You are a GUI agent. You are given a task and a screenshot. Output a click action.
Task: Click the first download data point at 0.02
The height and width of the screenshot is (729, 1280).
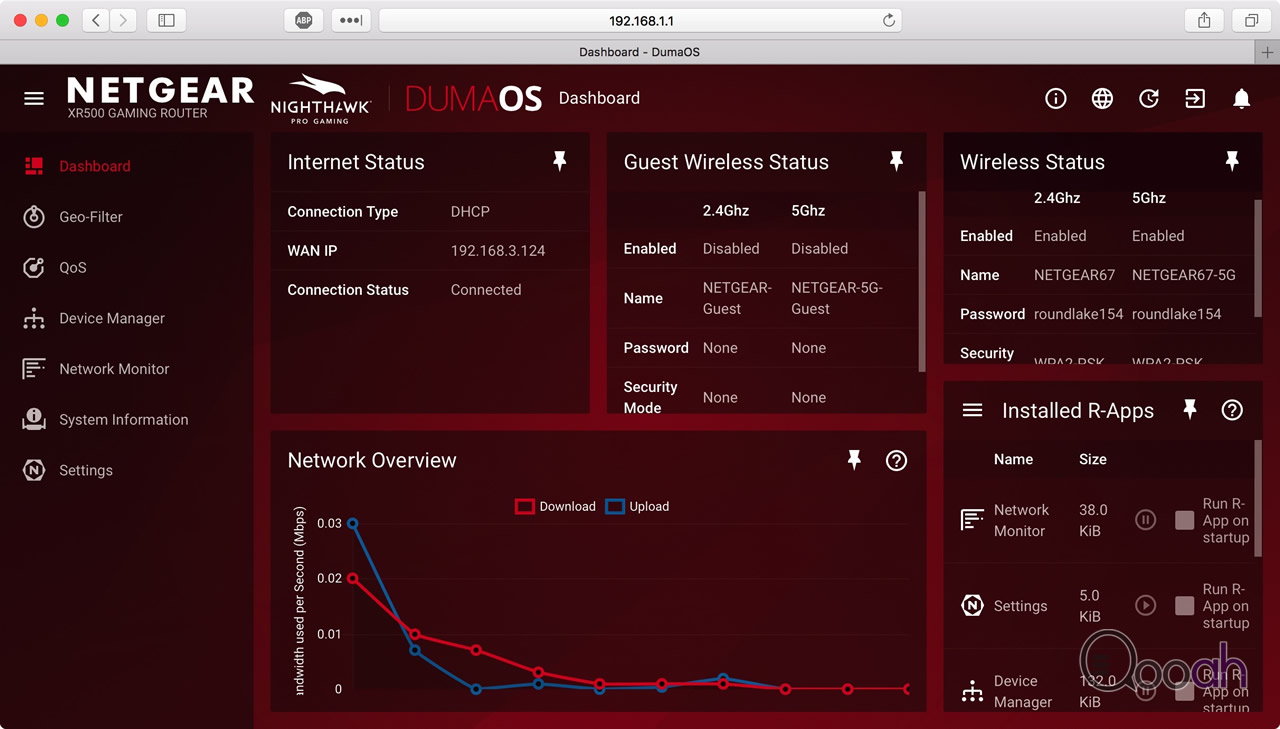(352, 578)
